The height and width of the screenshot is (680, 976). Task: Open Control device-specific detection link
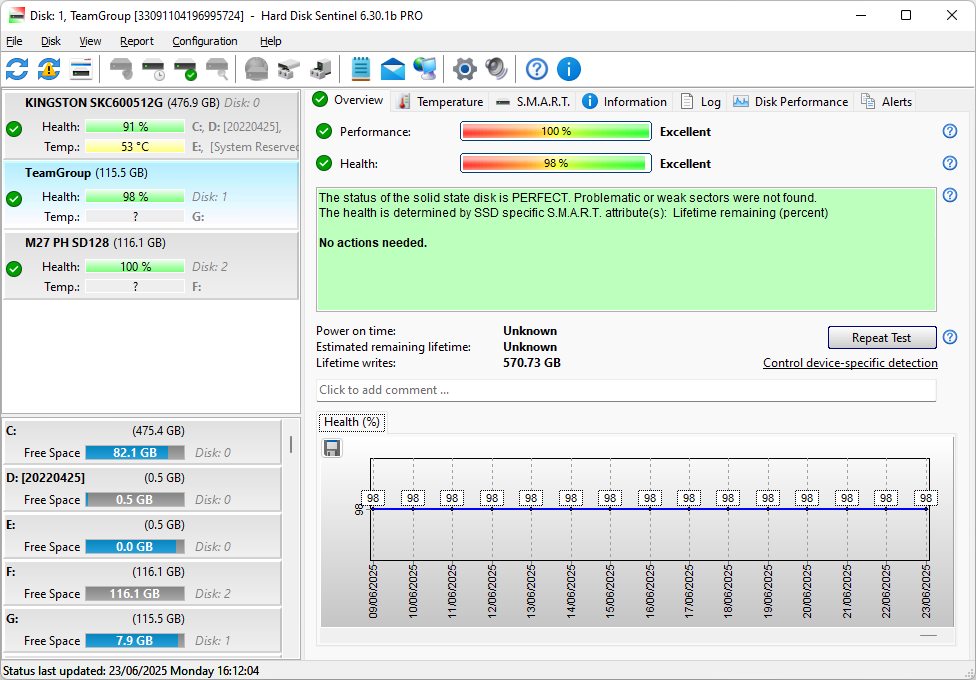pos(850,363)
